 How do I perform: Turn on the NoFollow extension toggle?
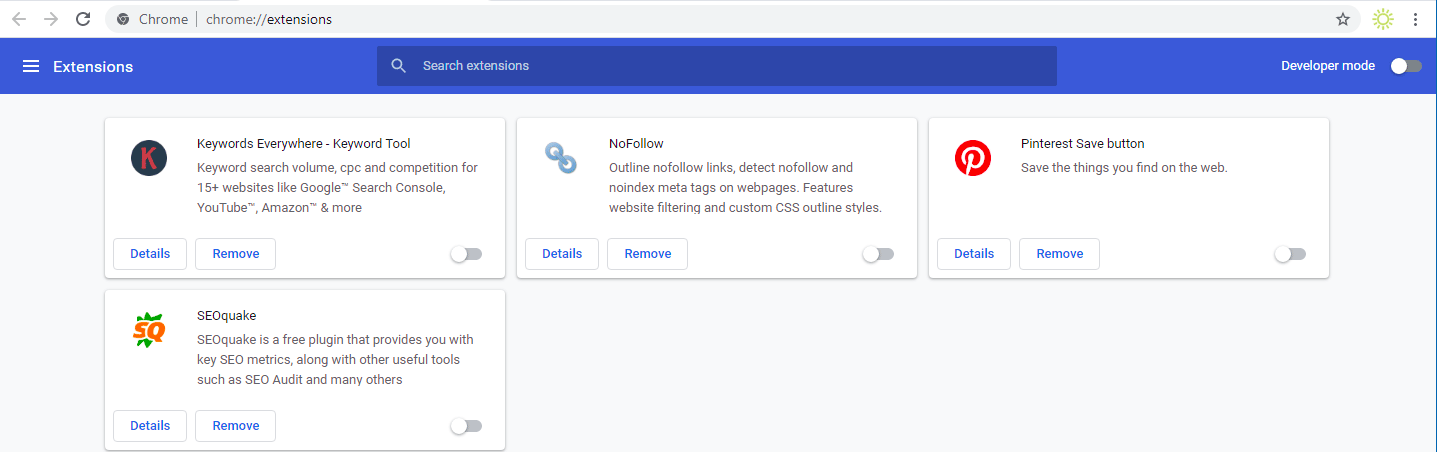[x=878, y=254]
